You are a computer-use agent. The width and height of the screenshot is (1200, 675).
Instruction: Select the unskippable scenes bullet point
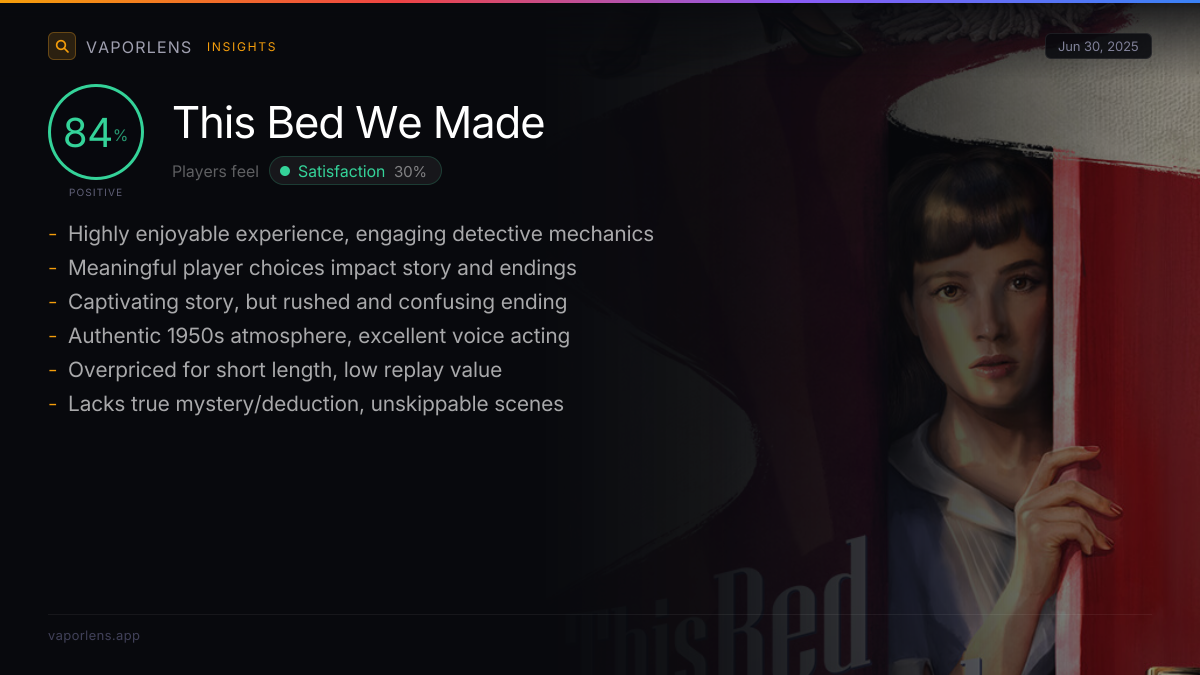[x=316, y=404]
